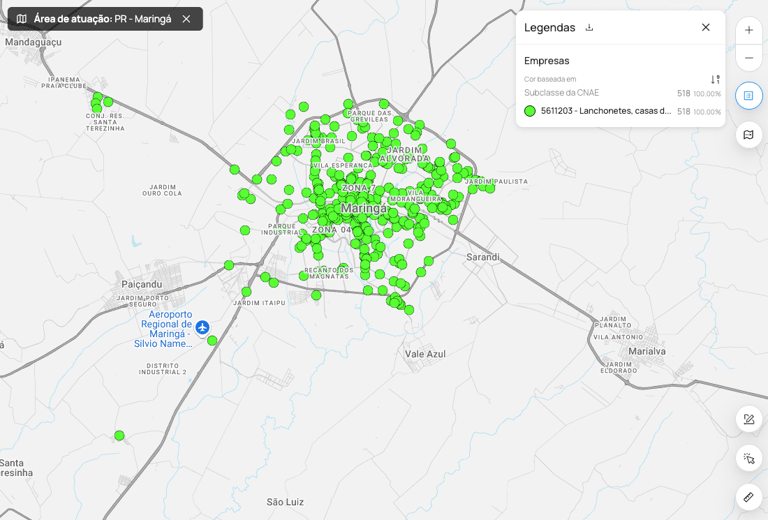Zoom in with the plus button
The image size is (768, 520).
(x=749, y=30)
